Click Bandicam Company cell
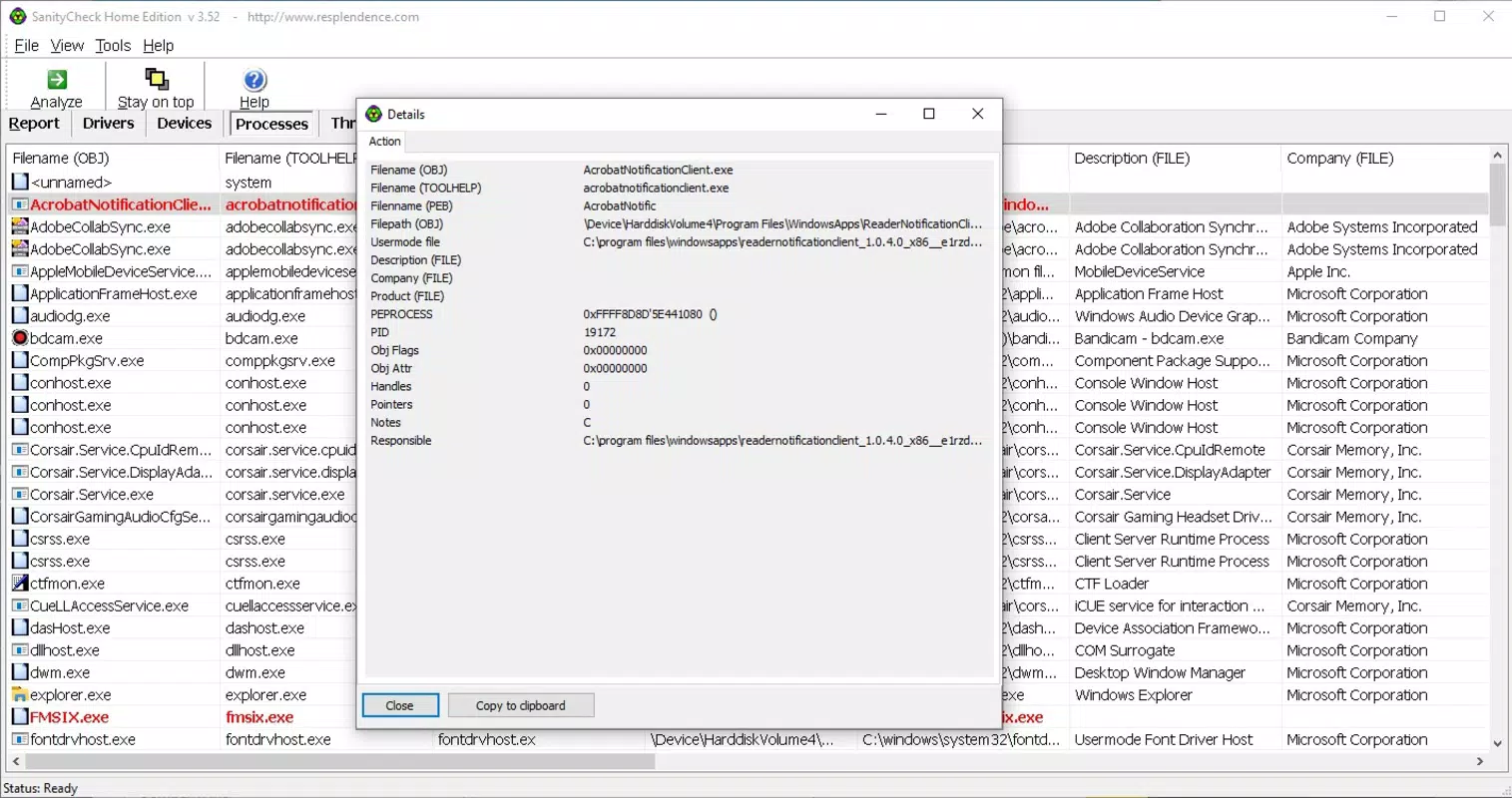 (1352, 339)
